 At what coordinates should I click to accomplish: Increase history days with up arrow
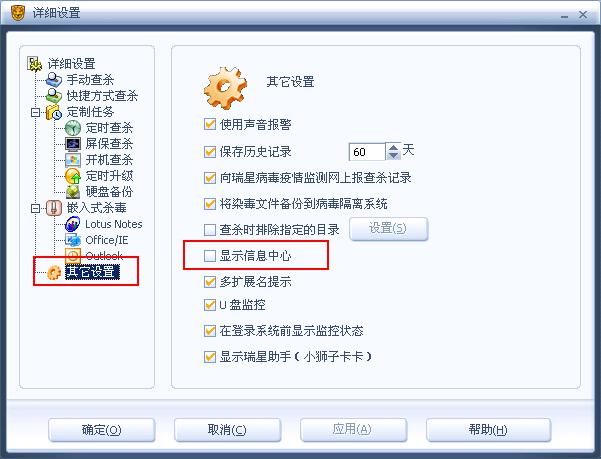click(x=393, y=148)
